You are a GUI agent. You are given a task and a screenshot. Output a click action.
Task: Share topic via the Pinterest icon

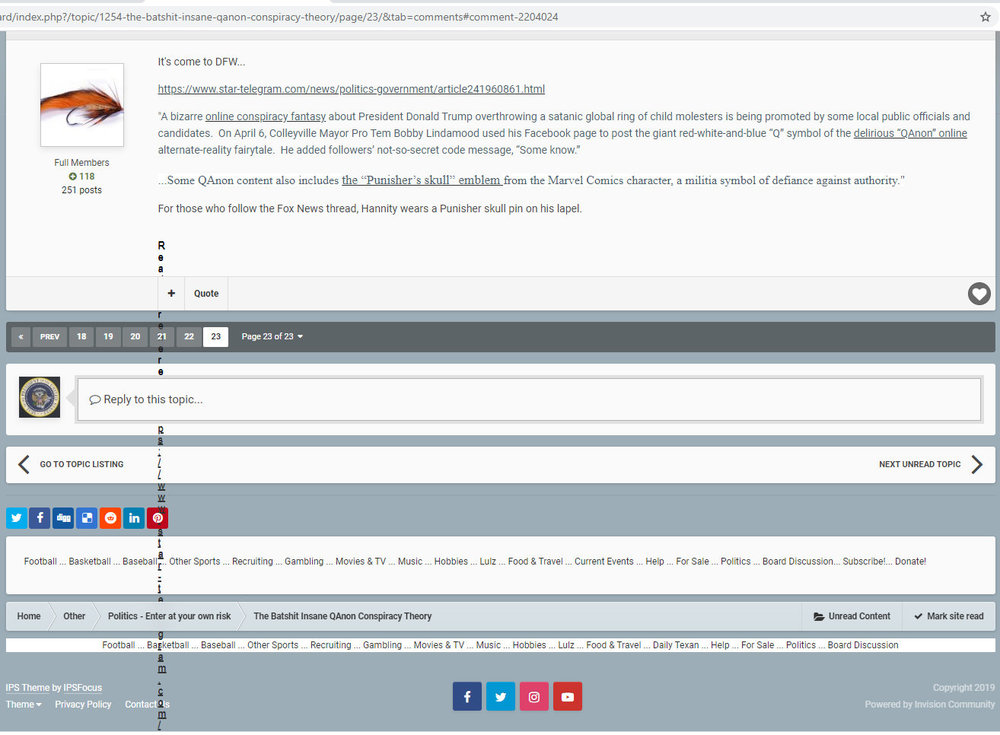157,518
